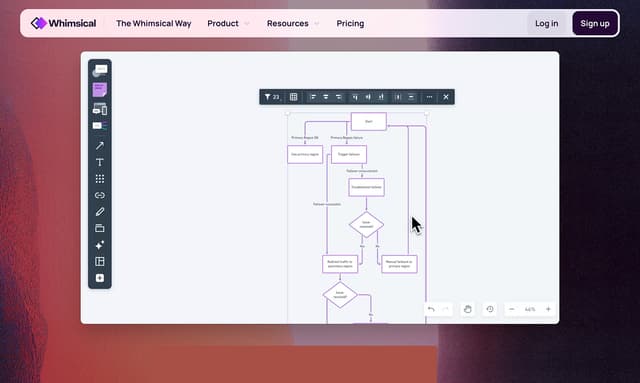Expand the Resources menu dropdown
This screenshot has height=383, width=640.
pos(293,23)
